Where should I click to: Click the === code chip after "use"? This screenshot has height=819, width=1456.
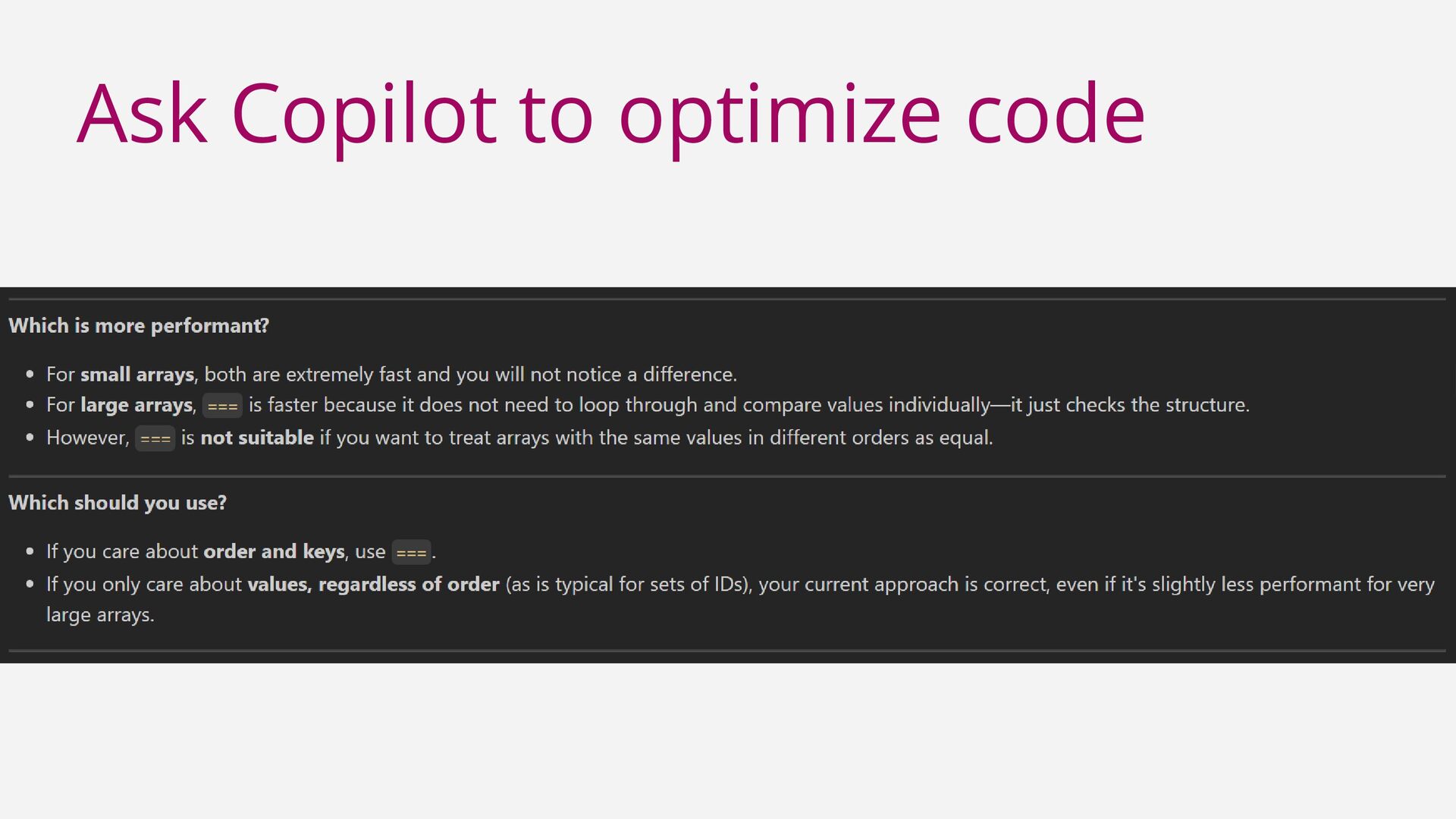click(x=411, y=553)
